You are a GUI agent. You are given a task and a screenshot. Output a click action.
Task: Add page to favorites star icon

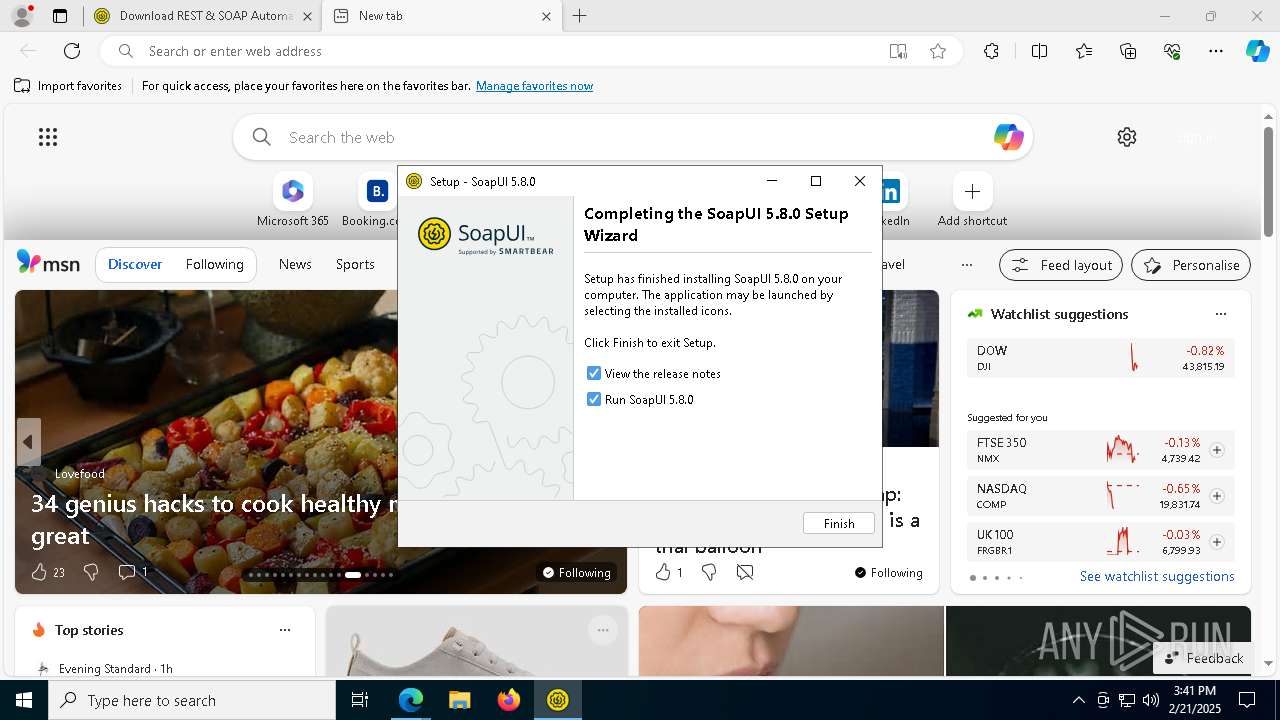[938, 51]
